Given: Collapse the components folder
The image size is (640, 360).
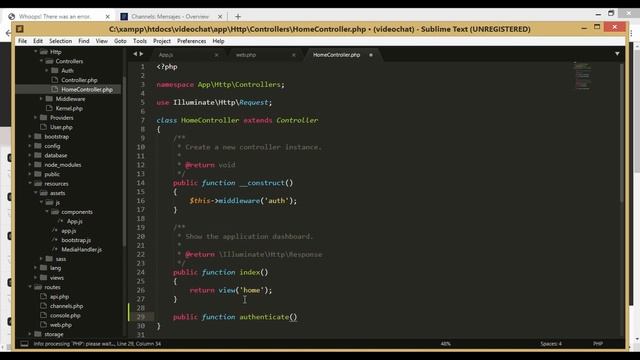Looking at the screenshot, I should 47,212.
